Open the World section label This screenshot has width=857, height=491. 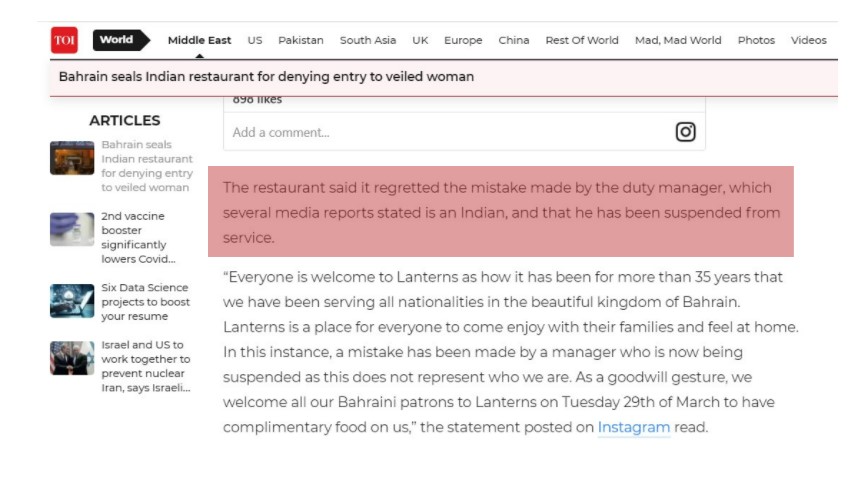click(x=118, y=40)
